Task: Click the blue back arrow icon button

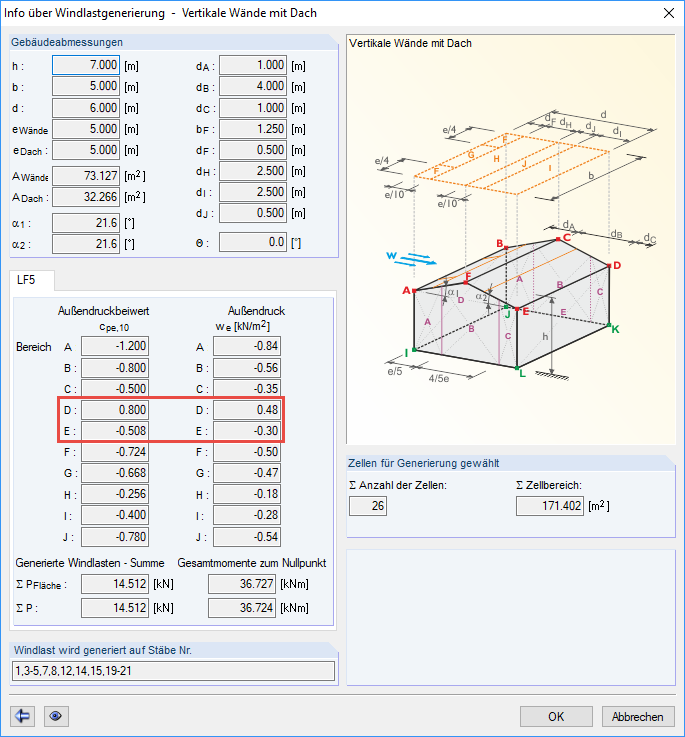Action: (x=22, y=716)
